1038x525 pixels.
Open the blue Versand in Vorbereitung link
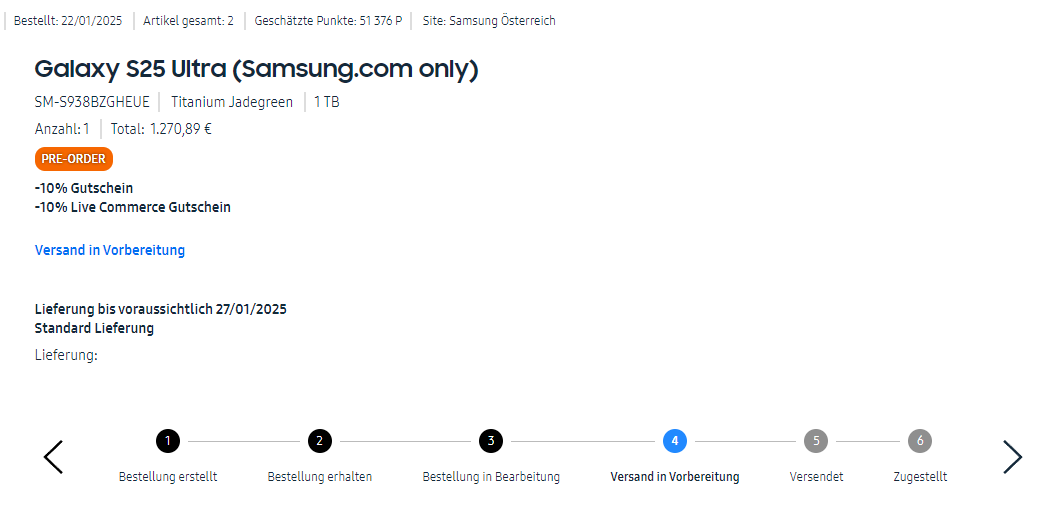pyautogui.click(x=110, y=250)
